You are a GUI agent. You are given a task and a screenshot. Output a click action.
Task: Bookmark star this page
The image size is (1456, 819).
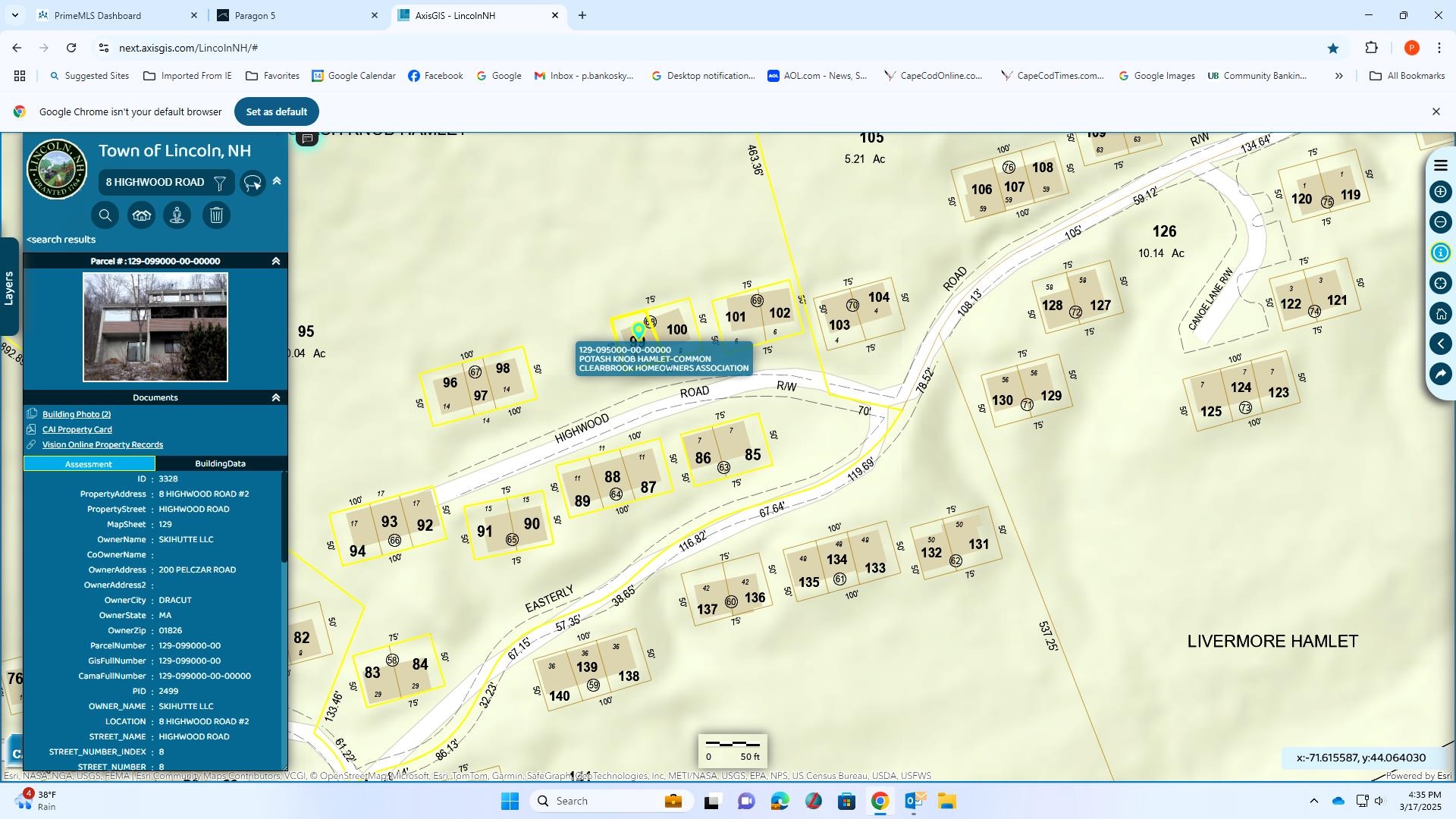click(x=1333, y=48)
